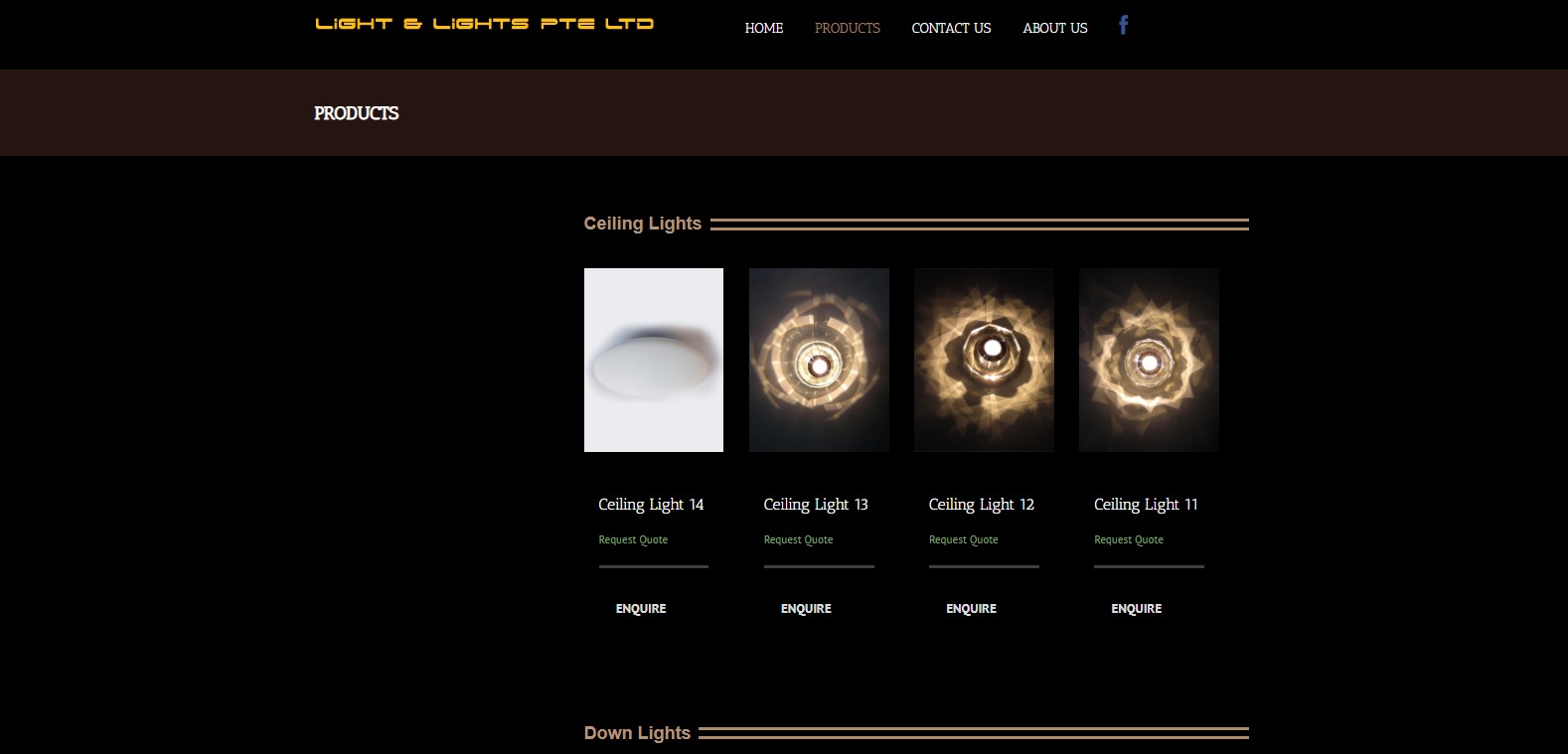Go to the HOME menu item

[764, 28]
